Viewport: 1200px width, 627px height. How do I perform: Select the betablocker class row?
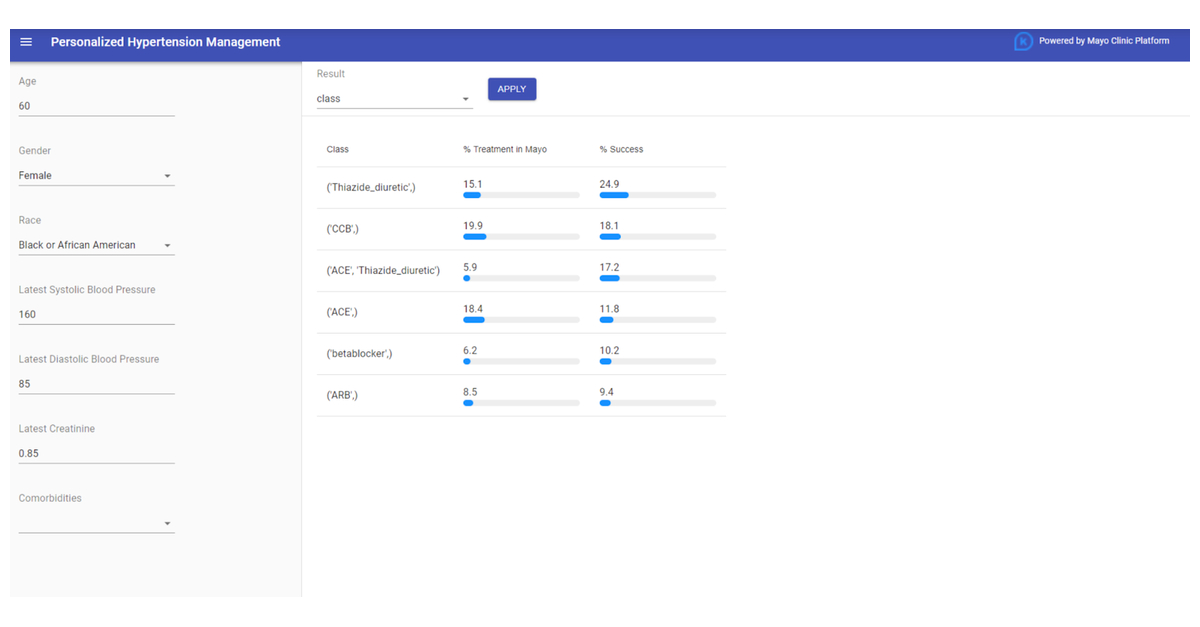coord(360,353)
